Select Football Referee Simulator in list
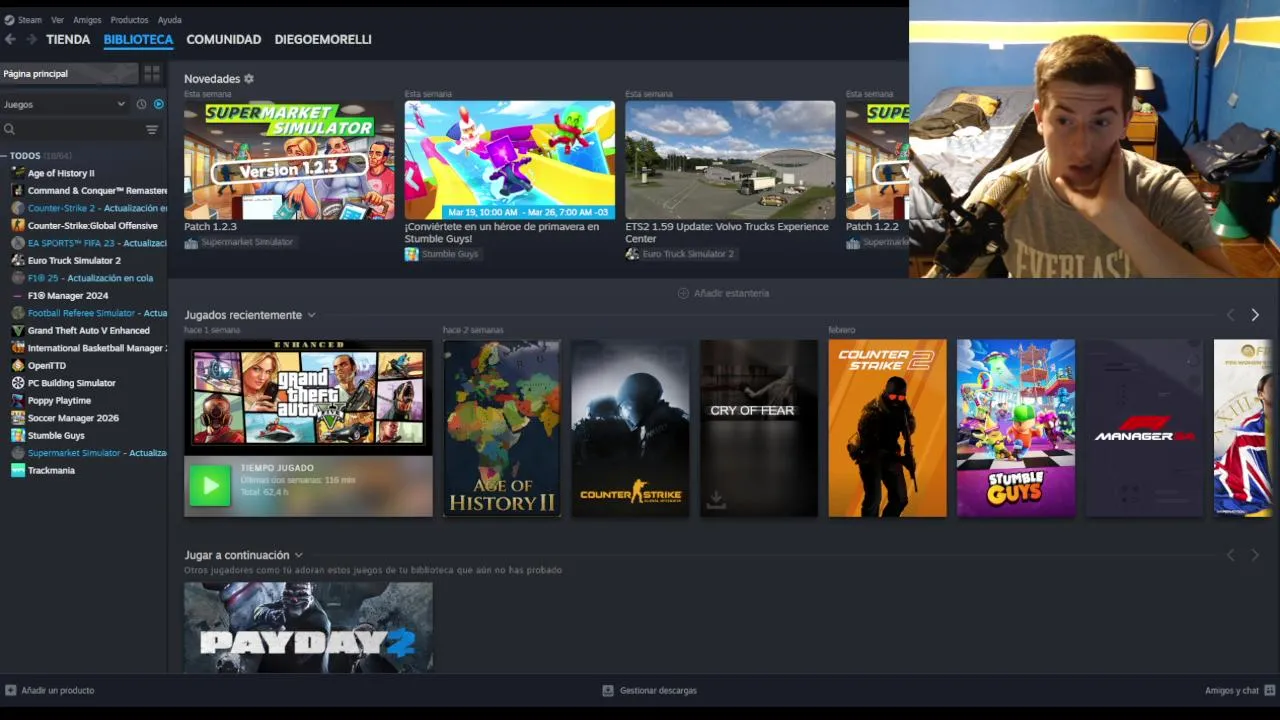 click(97, 313)
